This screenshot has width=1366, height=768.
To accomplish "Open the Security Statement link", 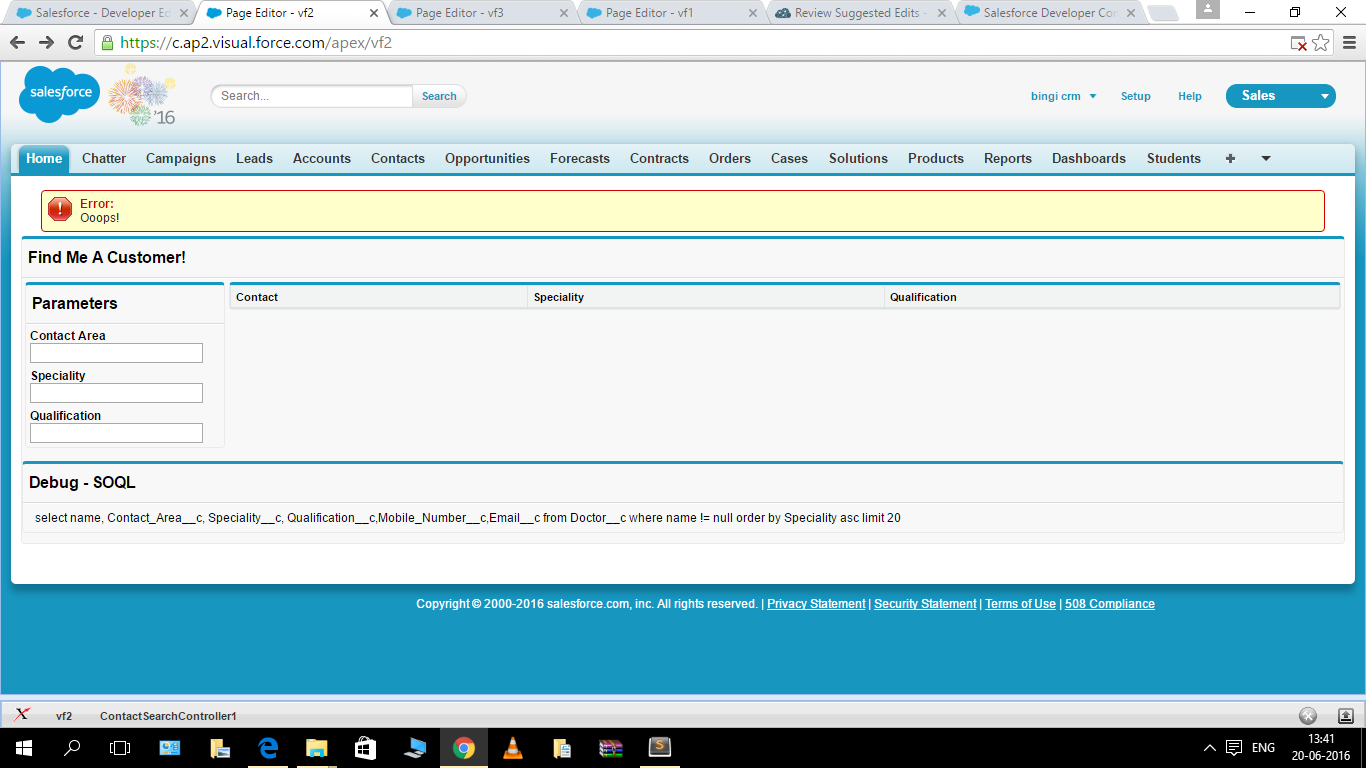I will pyautogui.click(x=925, y=604).
